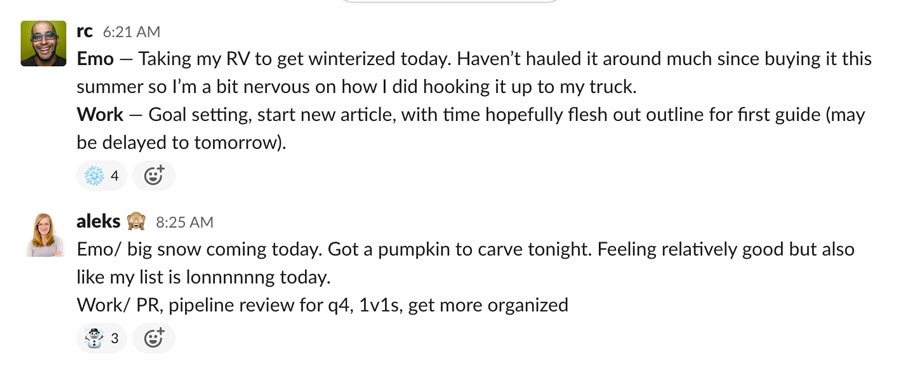Add a reaction to aleks's message
Image resolution: width=900 pixels, height=367 pixels.
(x=153, y=338)
